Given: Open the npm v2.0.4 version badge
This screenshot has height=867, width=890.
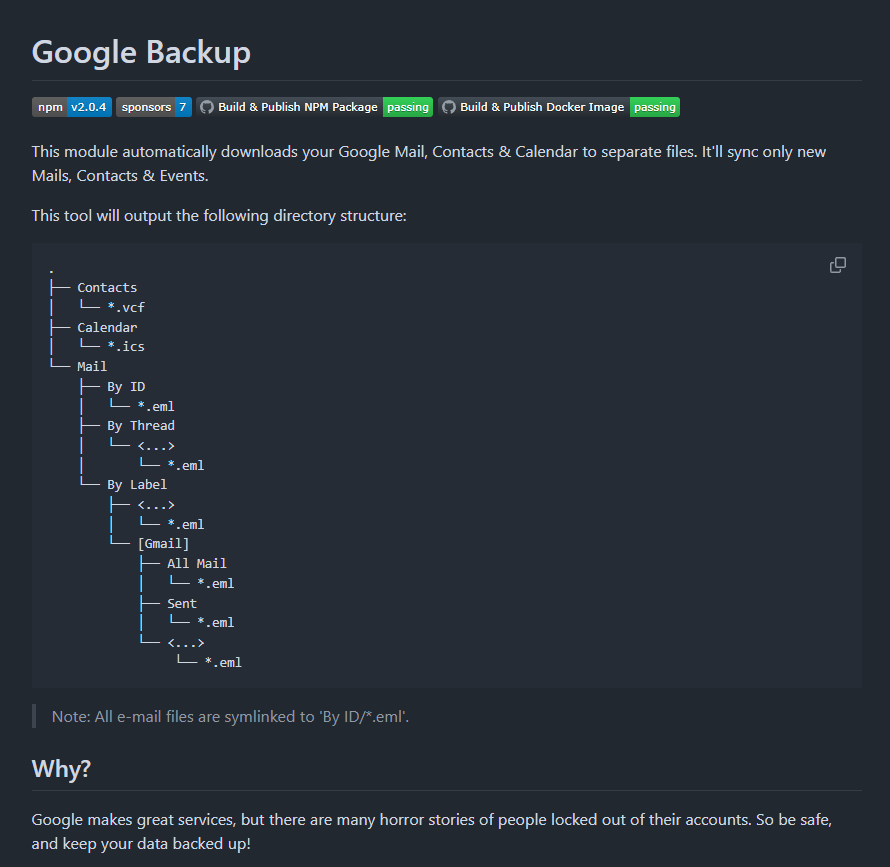Looking at the screenshot, I should pos(72,107).
